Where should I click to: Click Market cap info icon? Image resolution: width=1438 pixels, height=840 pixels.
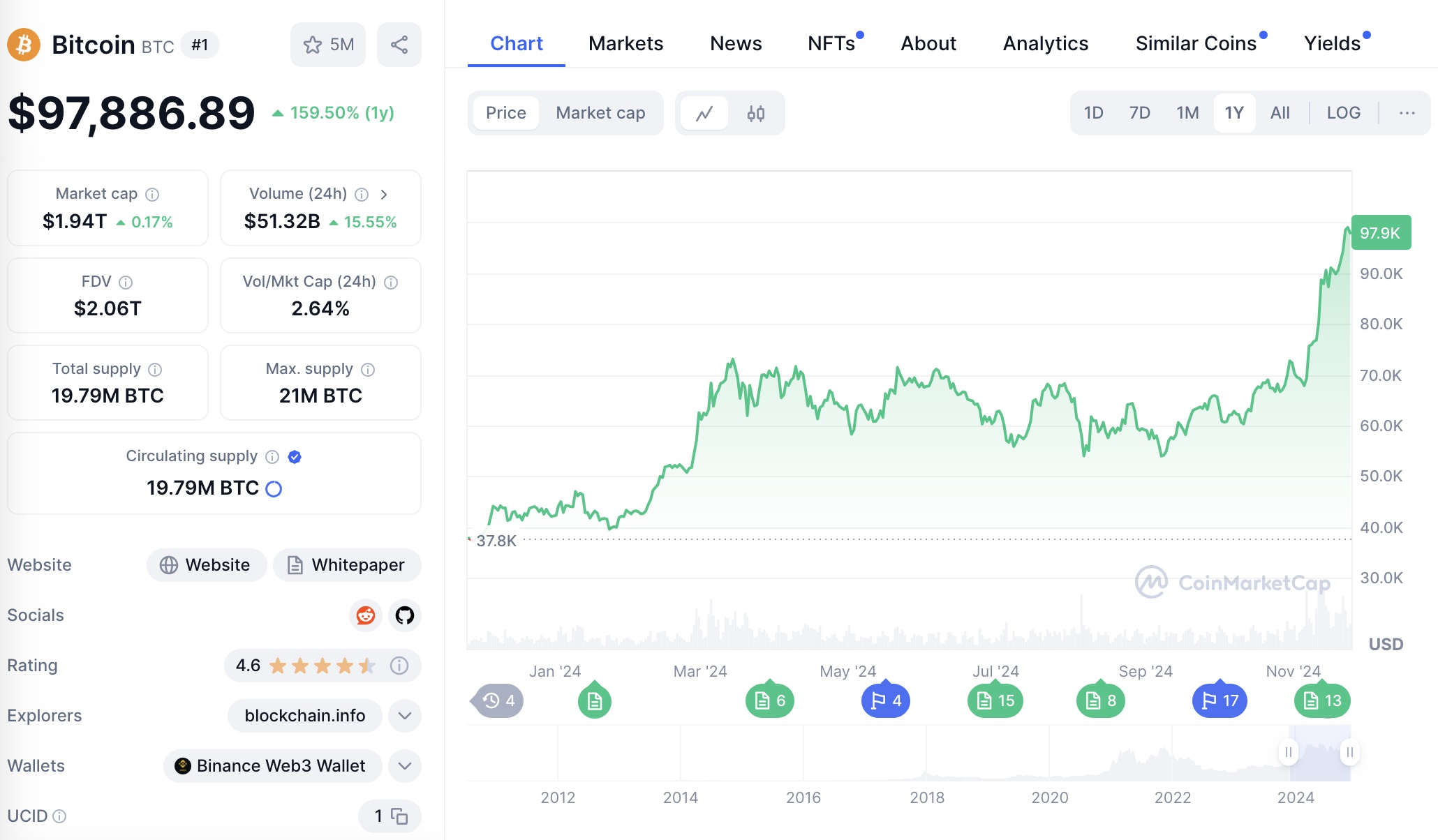[x=152, y=195]
